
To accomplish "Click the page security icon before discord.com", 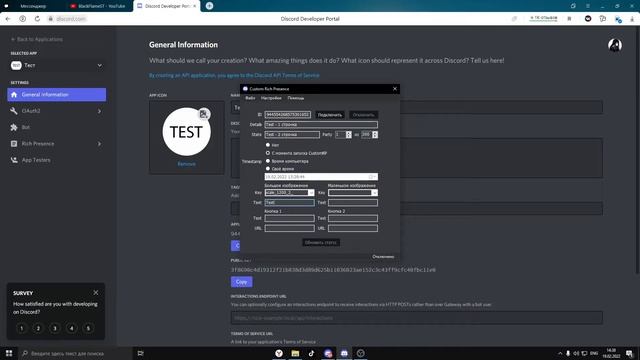I will coord(51,19).
